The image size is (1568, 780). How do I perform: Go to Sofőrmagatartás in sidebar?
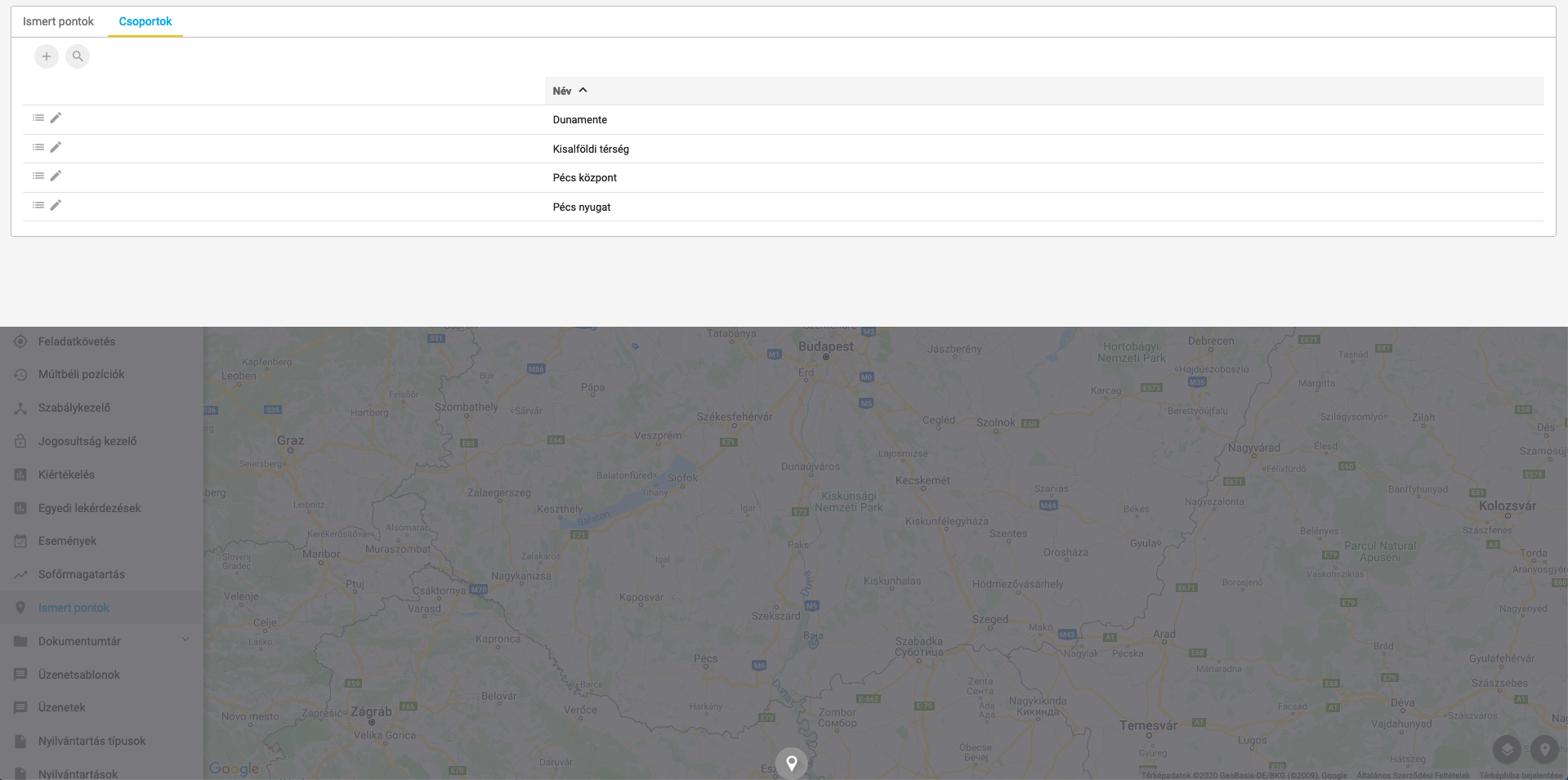click(81, 574)
